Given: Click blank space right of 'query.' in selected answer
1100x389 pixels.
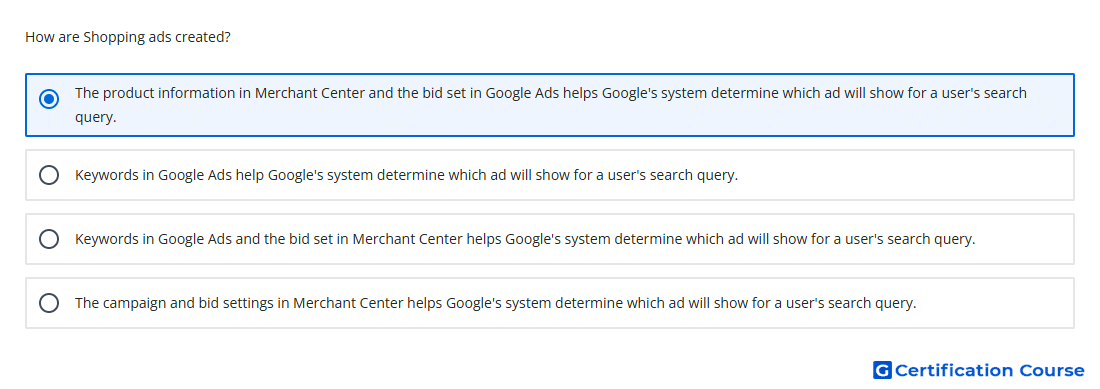Looking at the screenshot, I should [x=561, y=118].
